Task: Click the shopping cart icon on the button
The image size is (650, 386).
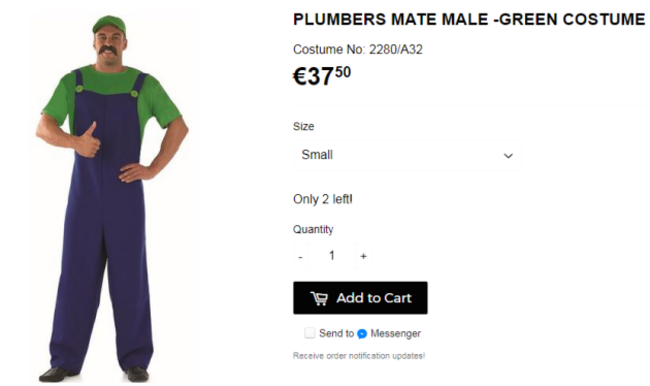Action: 319,298
